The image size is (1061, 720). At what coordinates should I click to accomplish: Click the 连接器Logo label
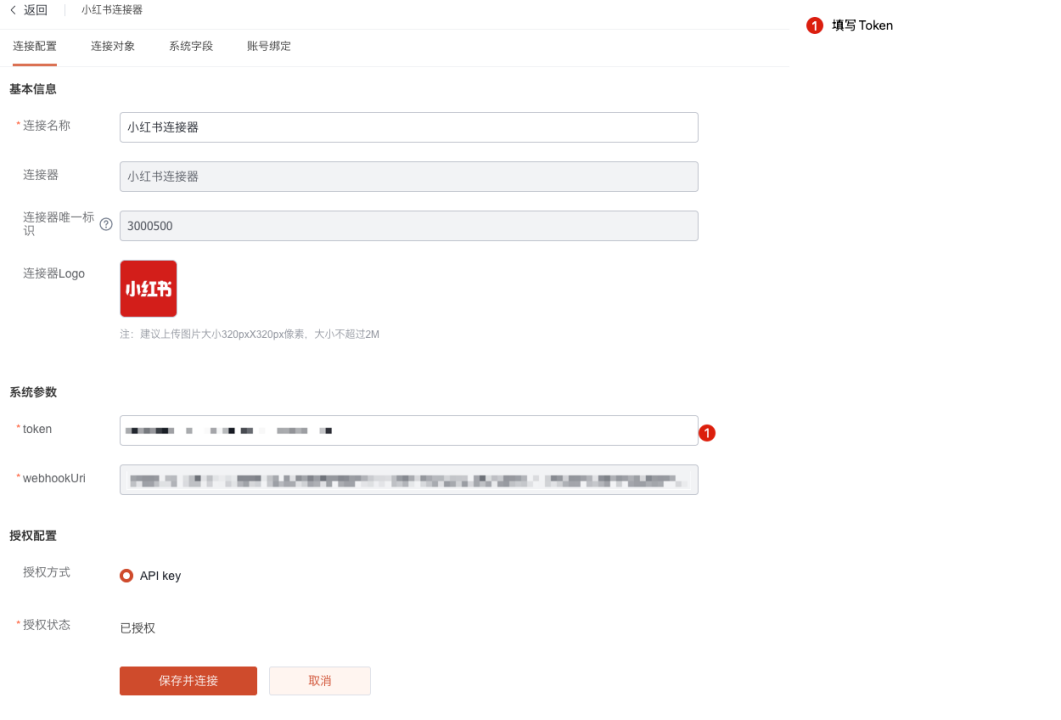(x=53, y=273)
